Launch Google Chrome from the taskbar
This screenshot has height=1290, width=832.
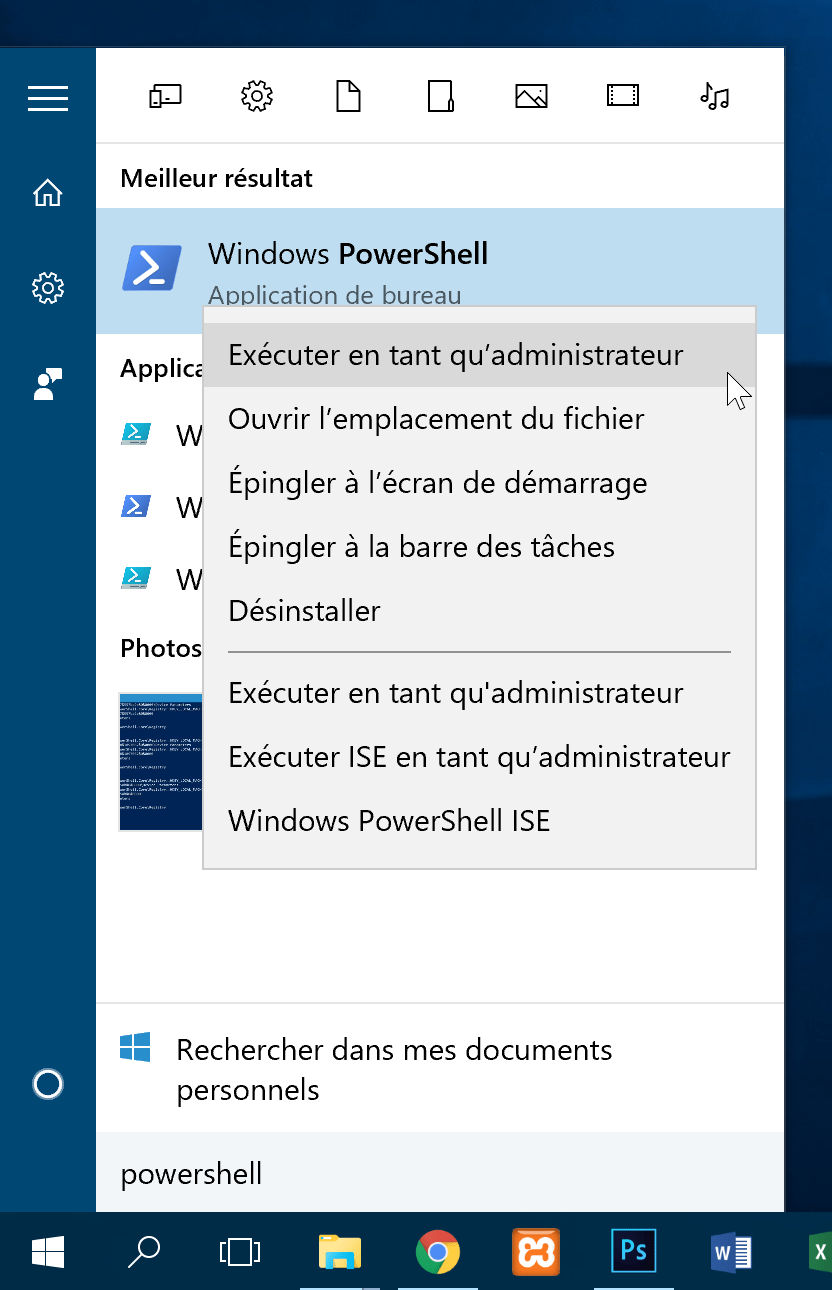[438, 1251]
